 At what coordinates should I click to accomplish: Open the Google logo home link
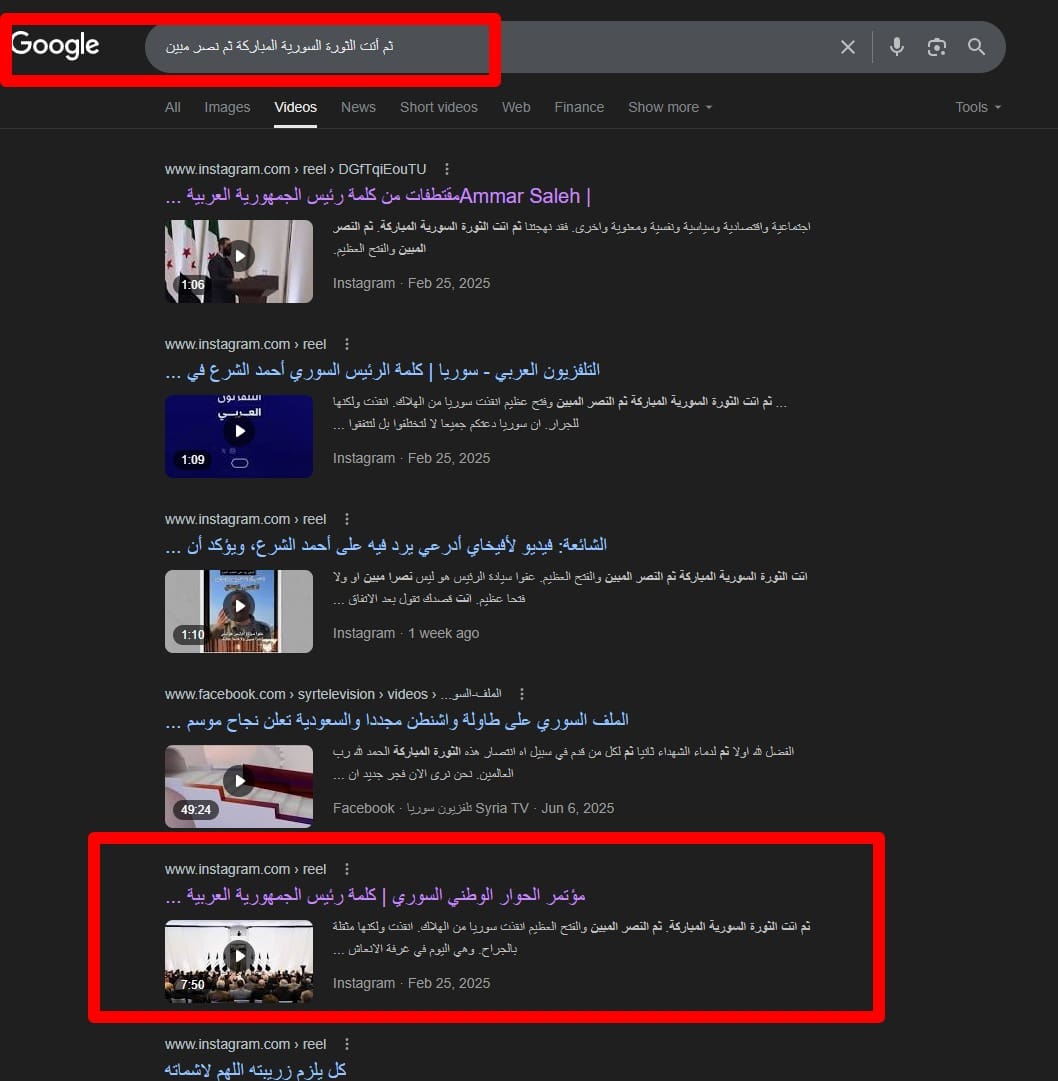point(56,46)
